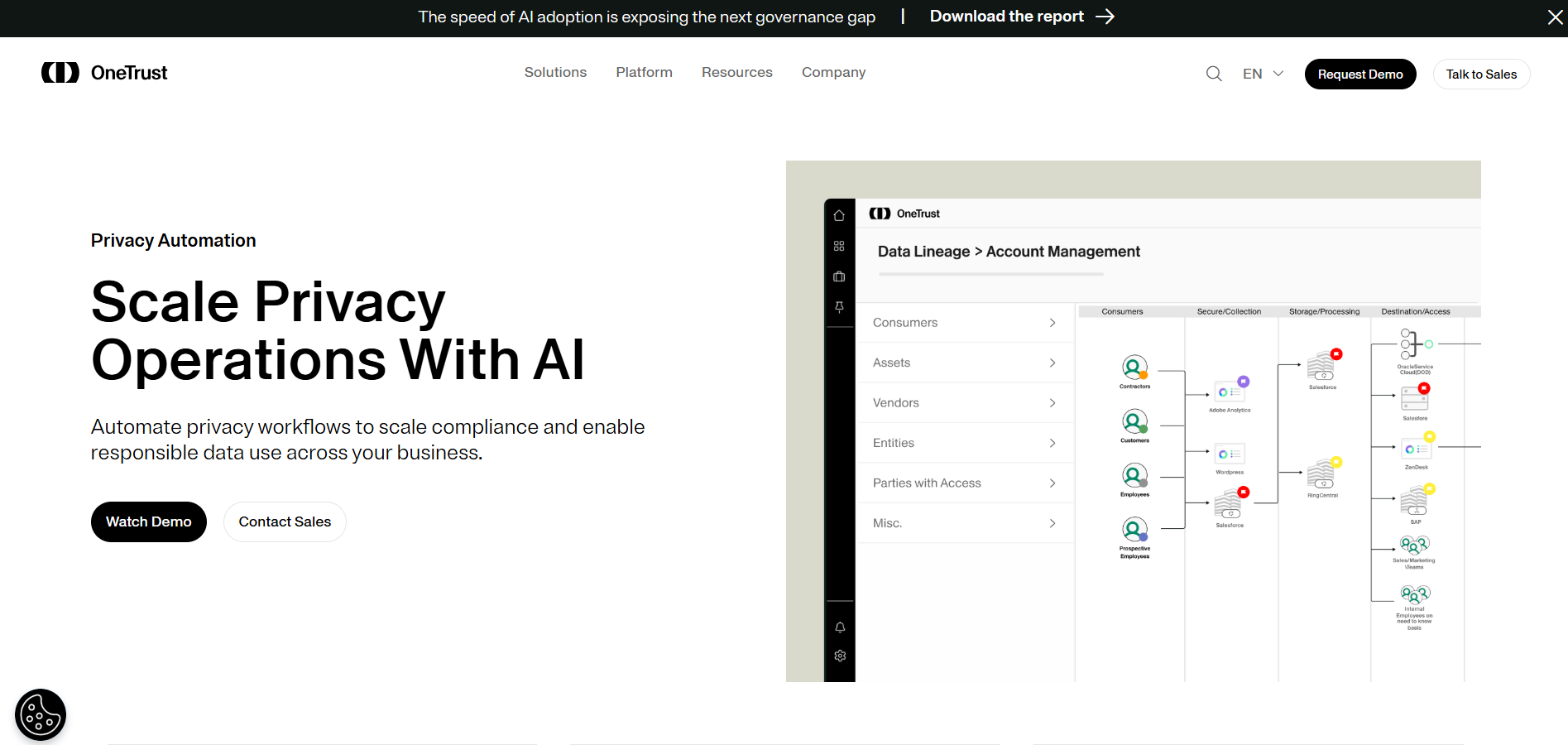Expand the Misc. row chevron
This screenshot has width=1568, height=745.
(1053, 523)
